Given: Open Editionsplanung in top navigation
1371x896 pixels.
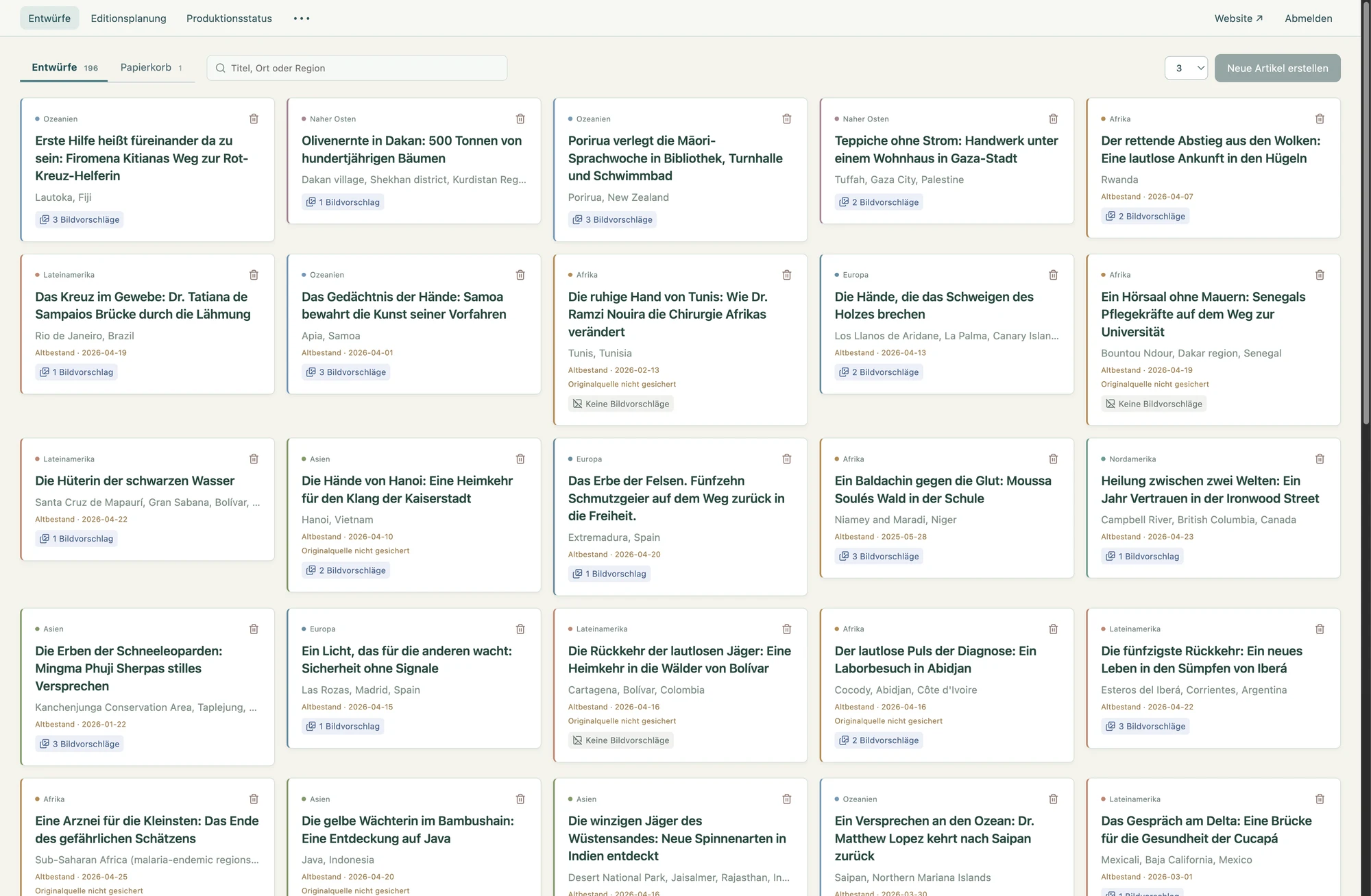Looking at the screenshot, I should click(x=128, y=19).
